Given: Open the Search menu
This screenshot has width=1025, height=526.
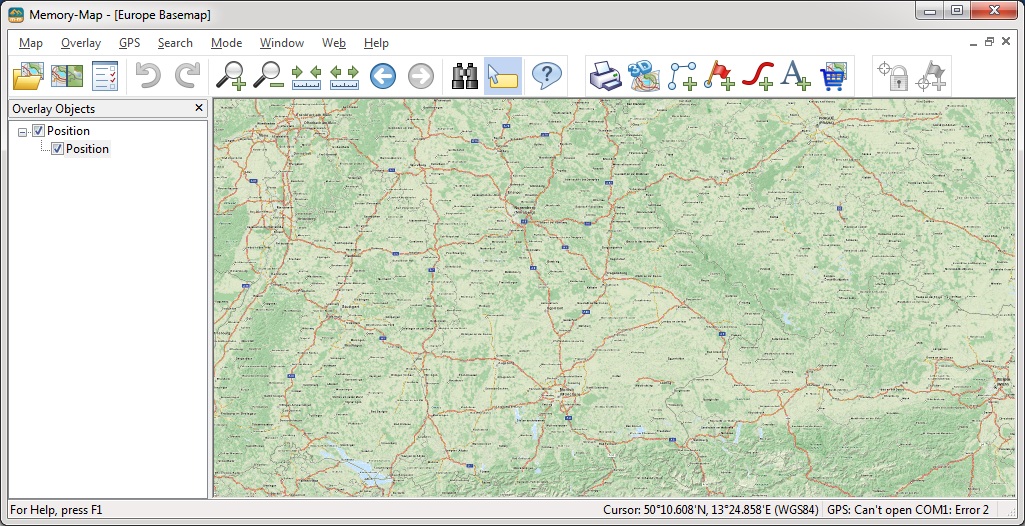Looking at the screenshot, I should pos(175,43).
